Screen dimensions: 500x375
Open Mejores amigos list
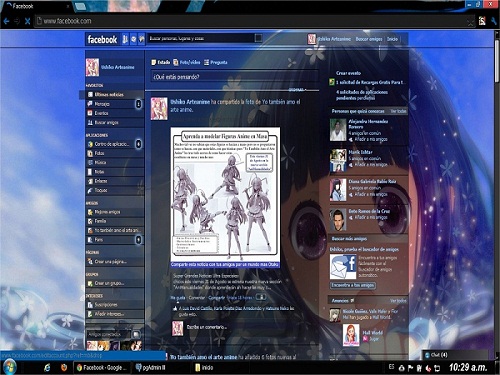tap(115, 212)
